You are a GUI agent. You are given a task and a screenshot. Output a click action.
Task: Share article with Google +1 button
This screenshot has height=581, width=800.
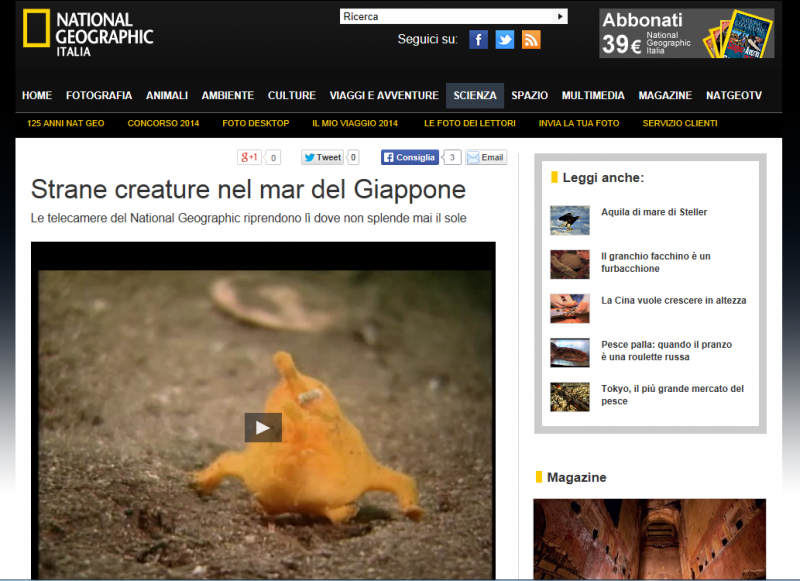pyautogui.click(x=249, y=157)
